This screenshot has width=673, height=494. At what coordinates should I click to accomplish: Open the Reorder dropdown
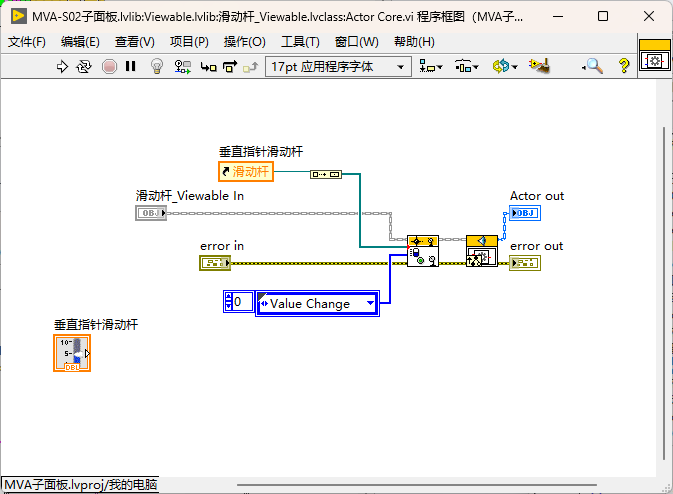[x=505, y=67]
